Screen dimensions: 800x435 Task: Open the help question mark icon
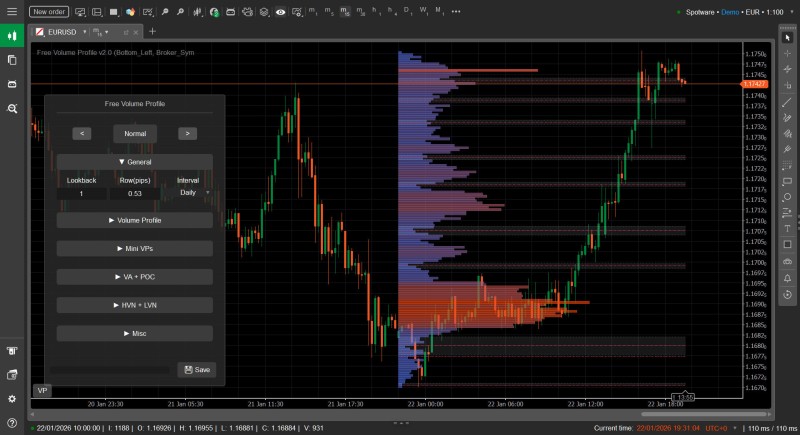pyautogui.click(x=12, y=423)
